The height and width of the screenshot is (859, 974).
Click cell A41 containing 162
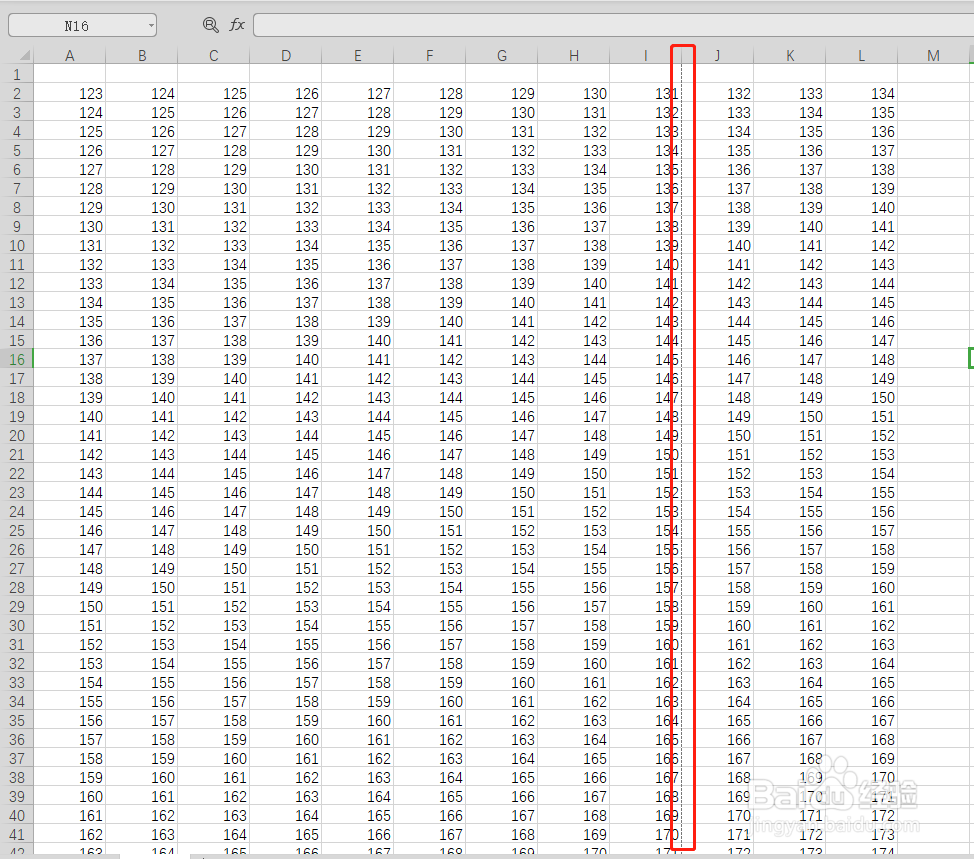click(x=70, y=835)
